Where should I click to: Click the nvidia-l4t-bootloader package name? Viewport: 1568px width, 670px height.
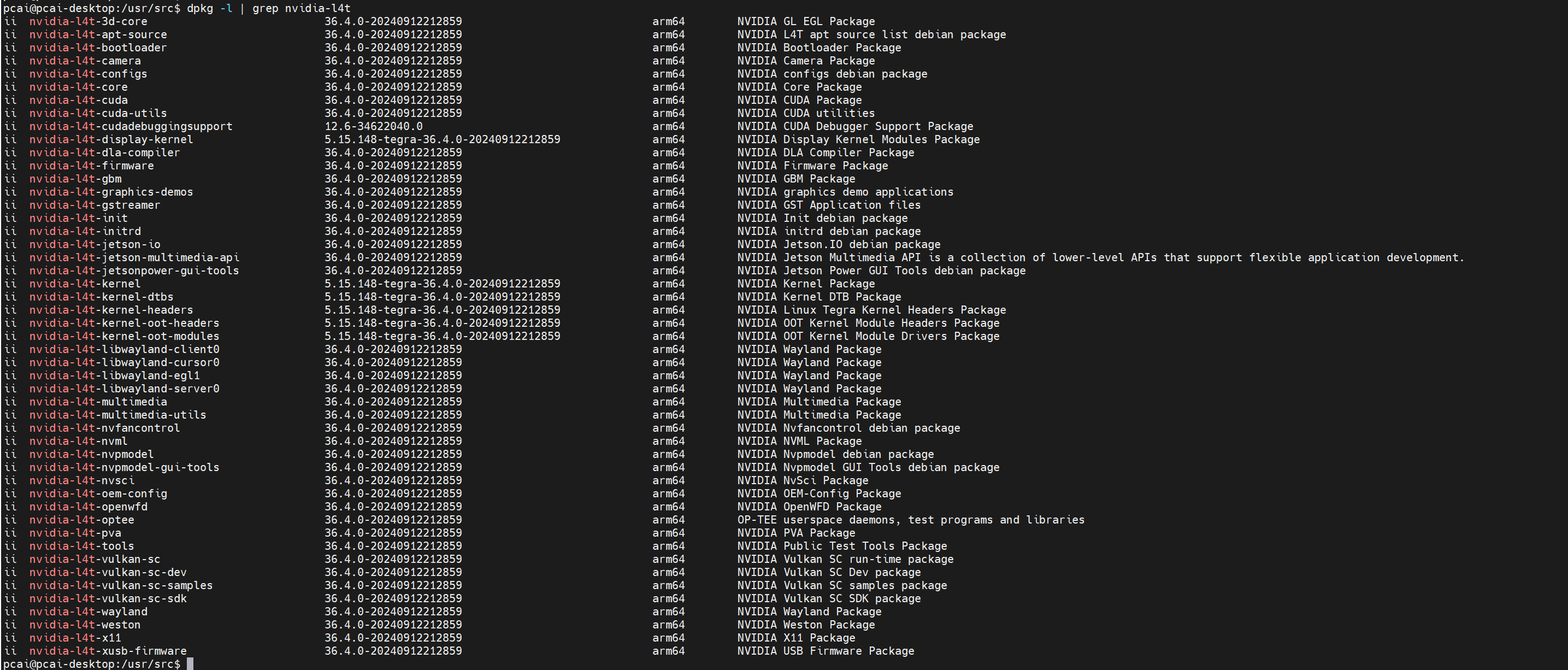click(98, 48)
